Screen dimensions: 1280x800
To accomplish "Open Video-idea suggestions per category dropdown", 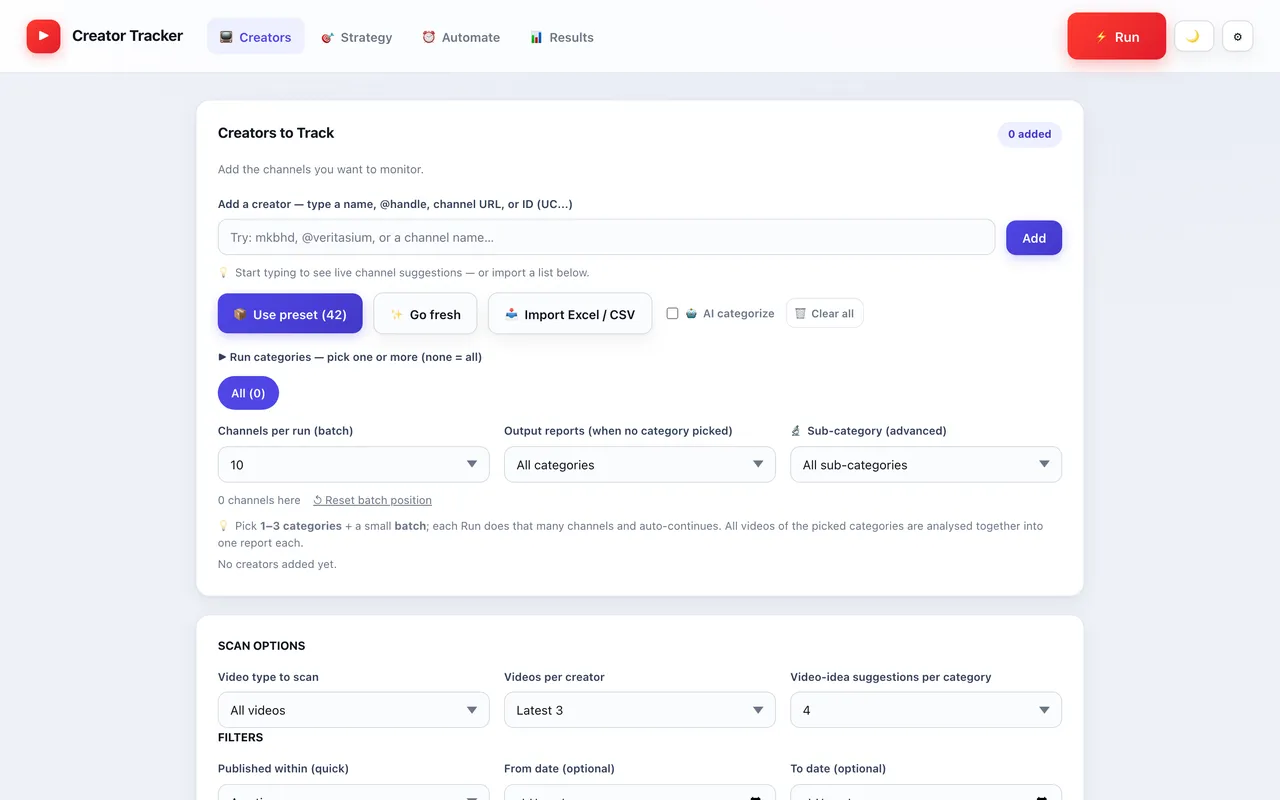I will tap(926, 710).
